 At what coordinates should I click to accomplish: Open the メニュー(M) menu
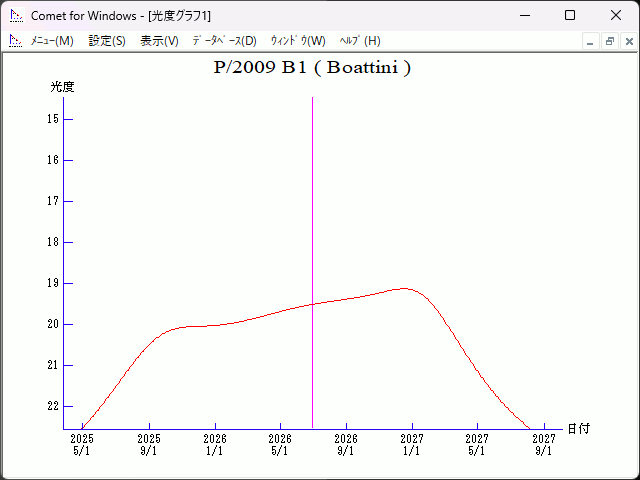click(x=52, y=41)
